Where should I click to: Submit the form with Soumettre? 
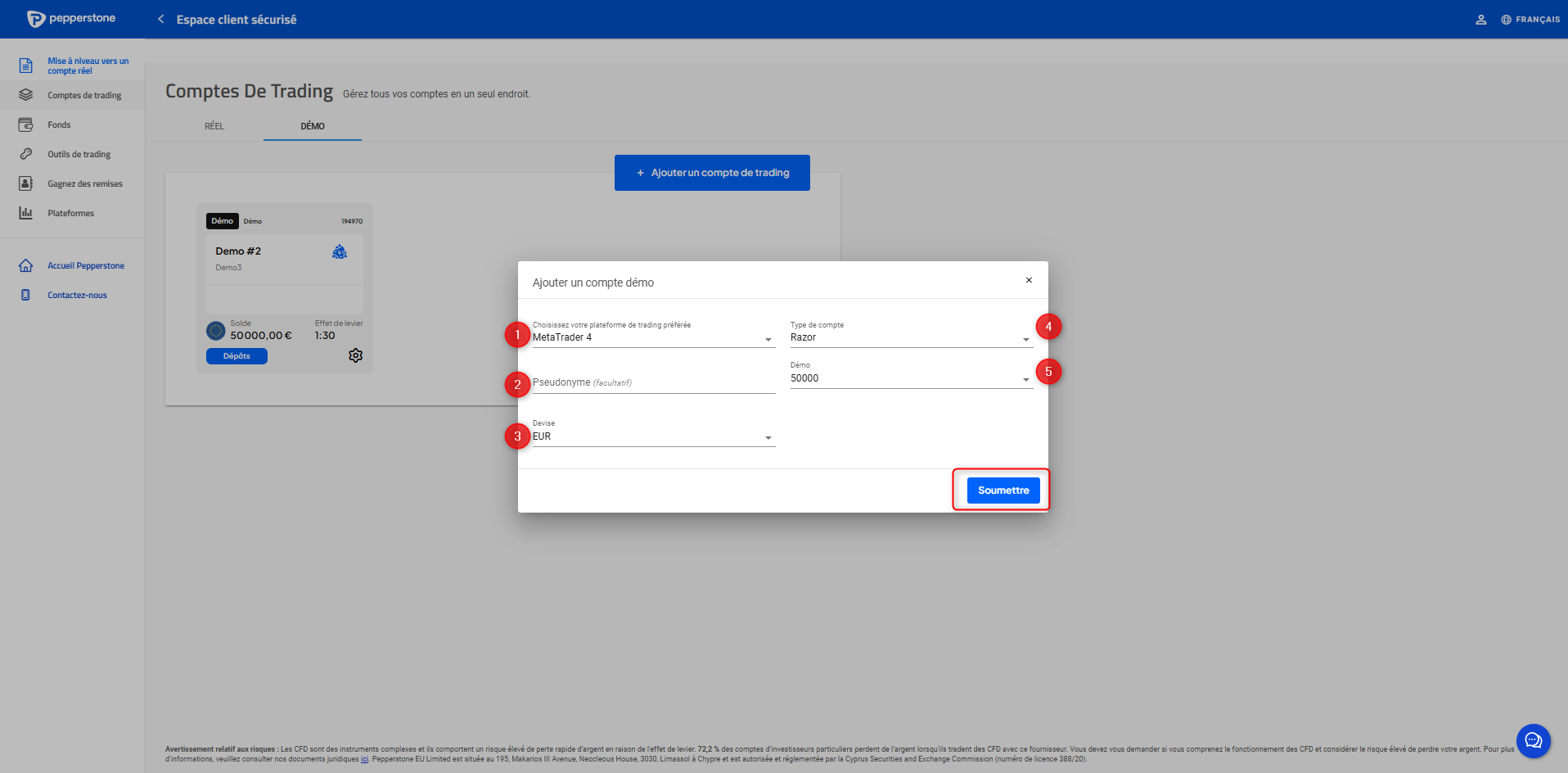(1003, 490)
